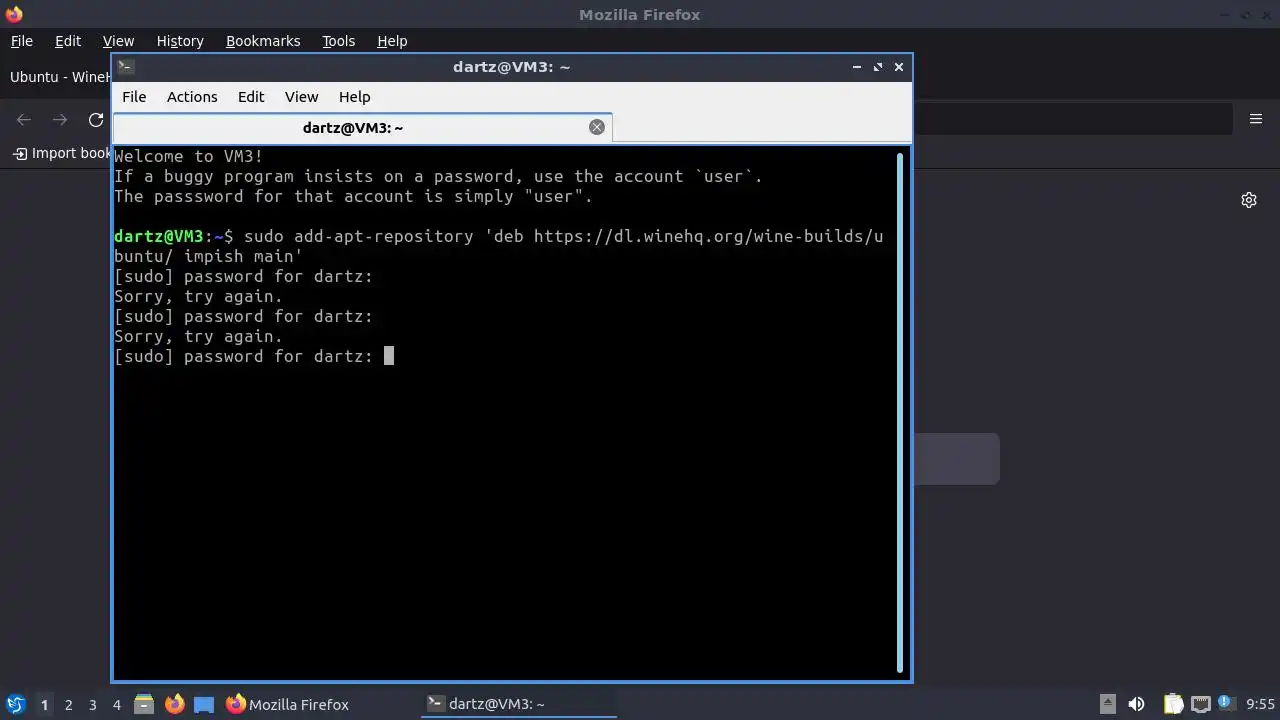This screenshot has height=720, width=1280.
Task: Open the file manager from the panel
Action: click(x=144, y=704)
